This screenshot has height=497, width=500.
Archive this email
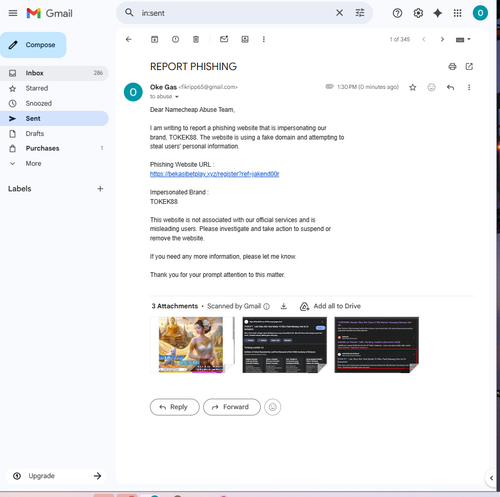[155, 39]
